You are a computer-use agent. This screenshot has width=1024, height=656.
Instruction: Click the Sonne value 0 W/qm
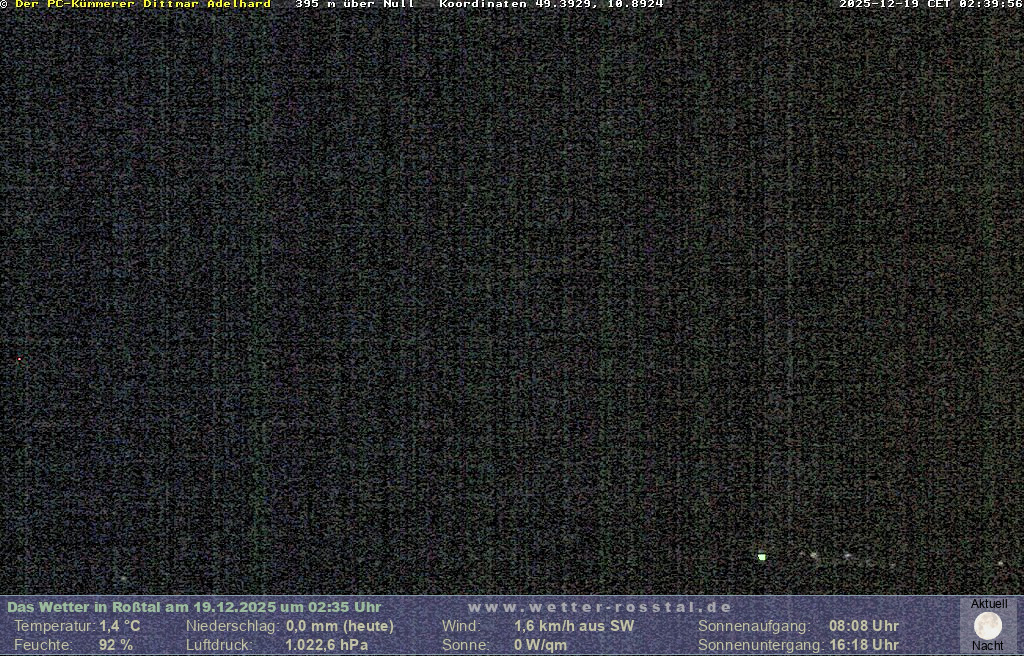tap(541, 645)
